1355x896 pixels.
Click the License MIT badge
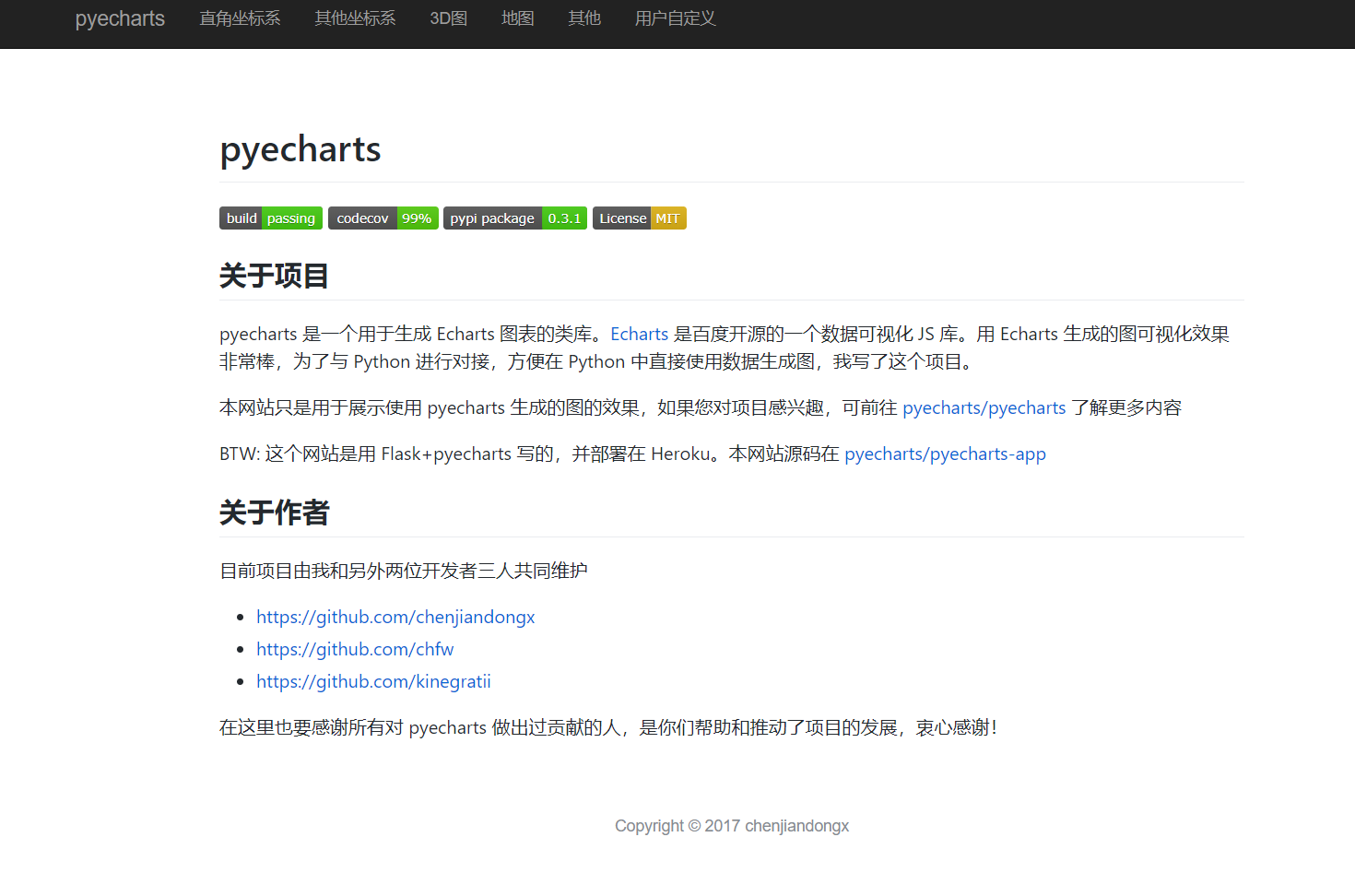click(639, 218)
